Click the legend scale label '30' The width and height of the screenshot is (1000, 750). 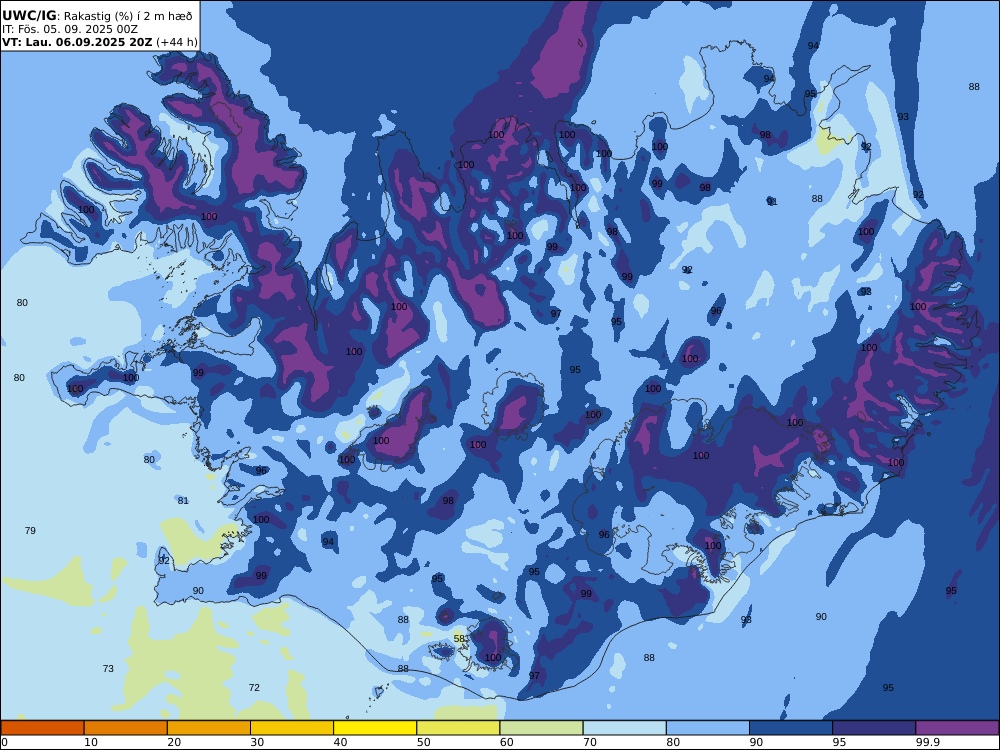[x=258, y=742]
